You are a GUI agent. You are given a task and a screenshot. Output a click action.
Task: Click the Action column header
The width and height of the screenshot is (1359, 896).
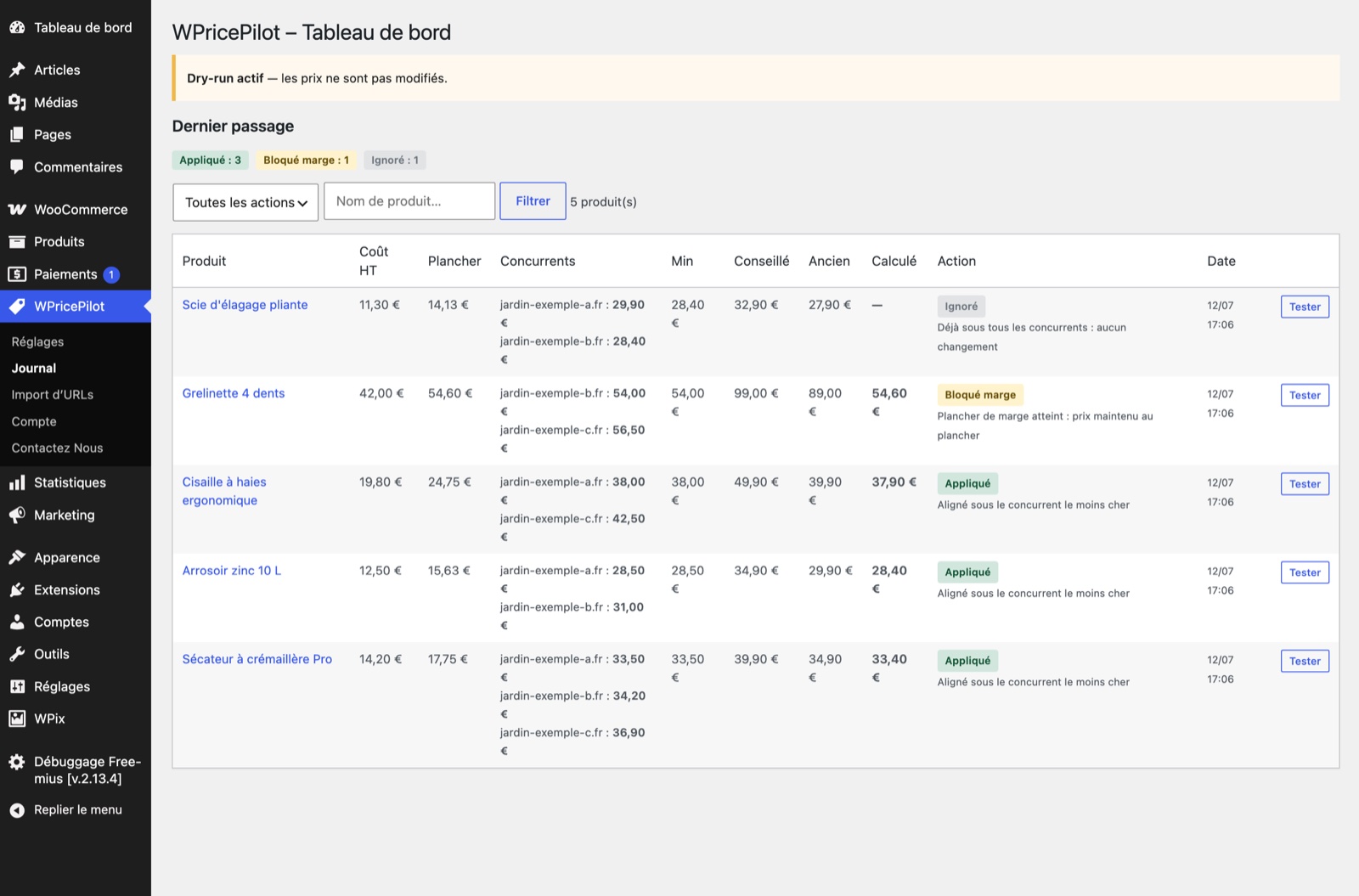pyautogui.click(x=956, y=261)
